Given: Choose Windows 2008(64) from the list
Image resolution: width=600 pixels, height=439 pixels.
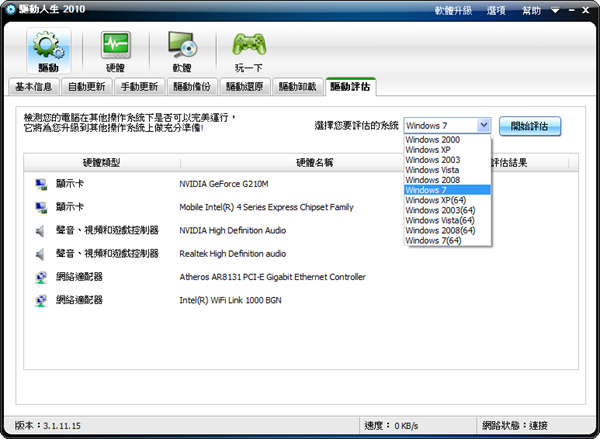Looking at the screenshot, I should point(448,230).
